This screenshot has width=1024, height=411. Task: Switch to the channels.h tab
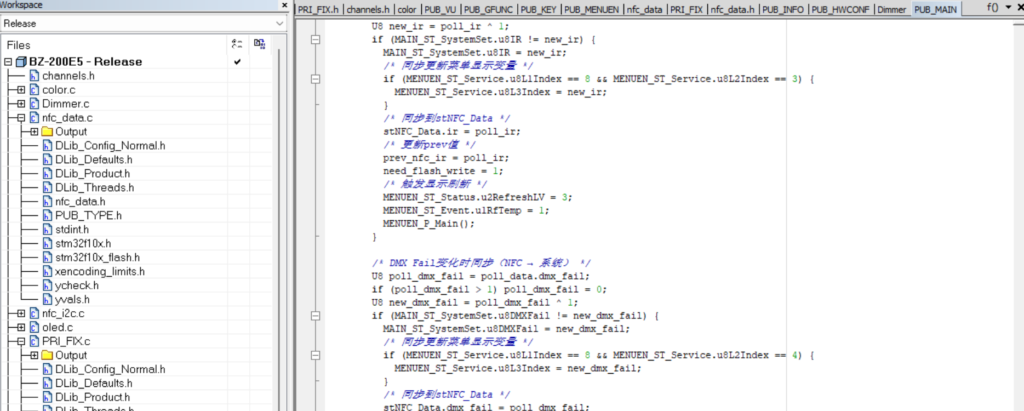pyautogui.click(x=368, y=9)
